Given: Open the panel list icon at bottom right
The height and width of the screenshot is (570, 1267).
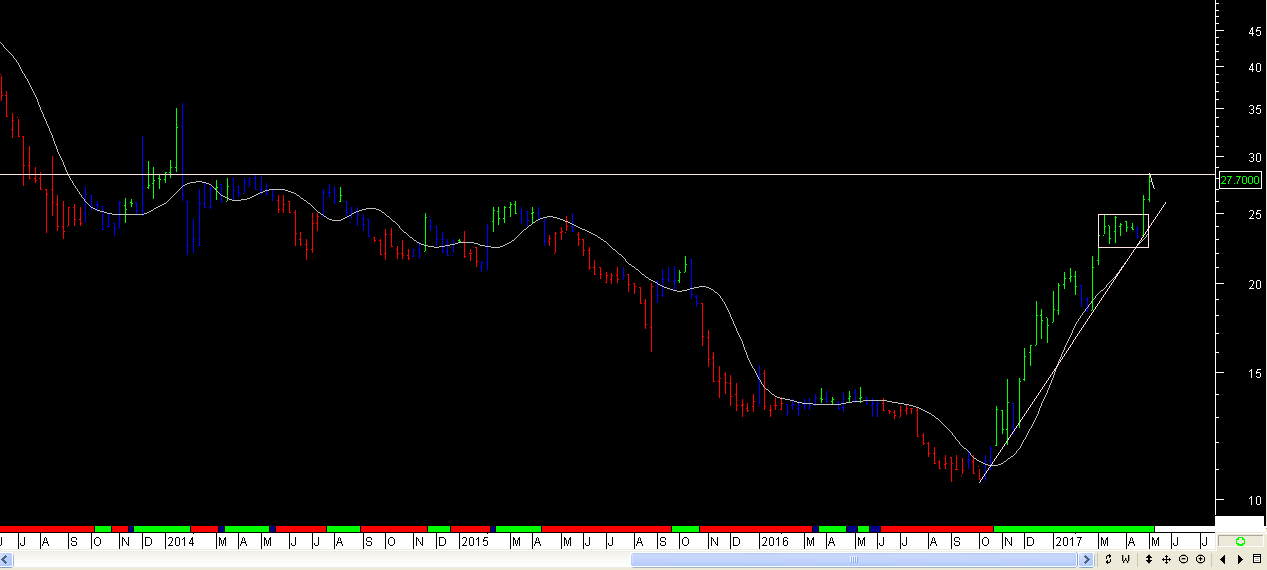Looking at the screenshot, I should tap(1257, 559).
